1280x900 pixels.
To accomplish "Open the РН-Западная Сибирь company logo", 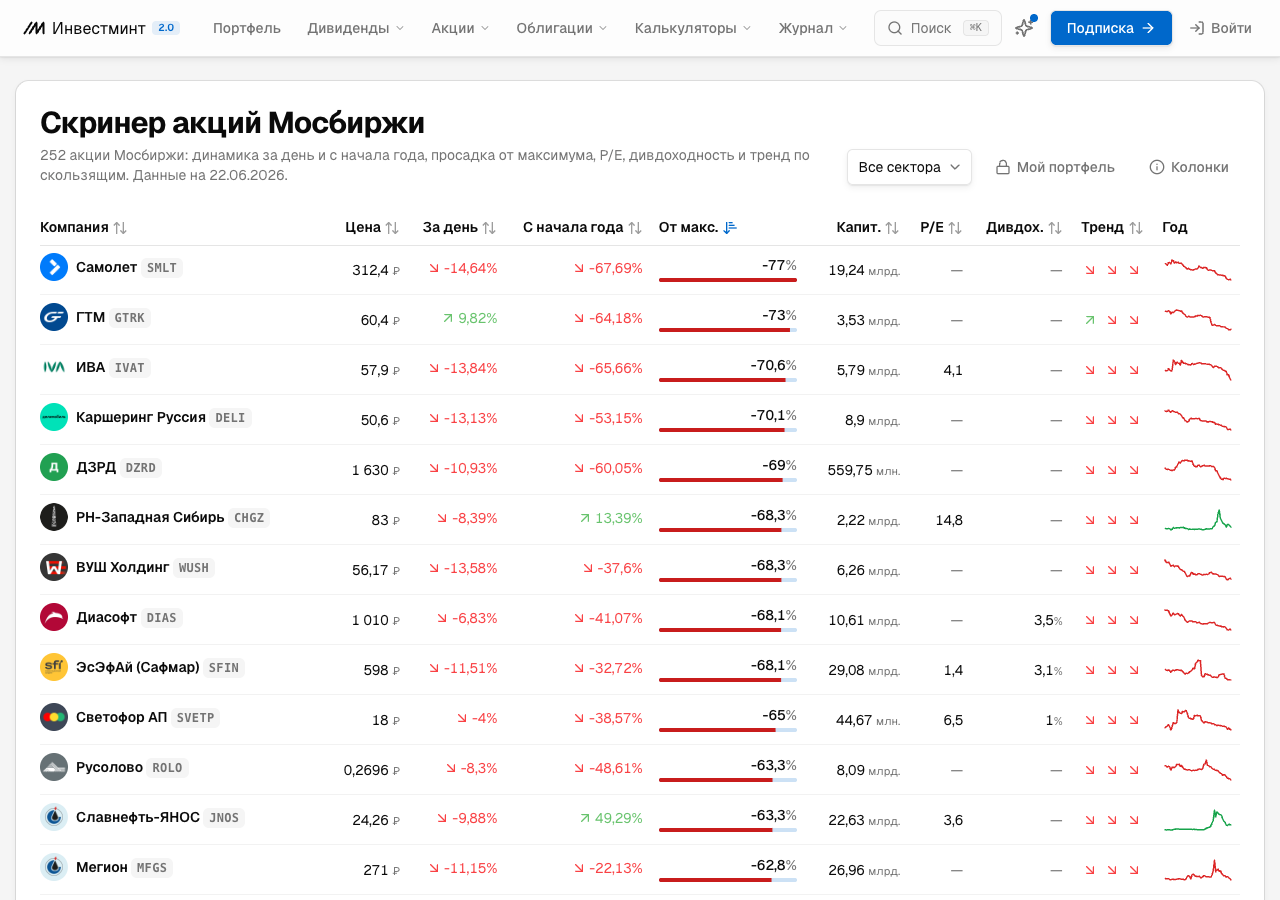I will pyautogui.click(x=54, y=517).
